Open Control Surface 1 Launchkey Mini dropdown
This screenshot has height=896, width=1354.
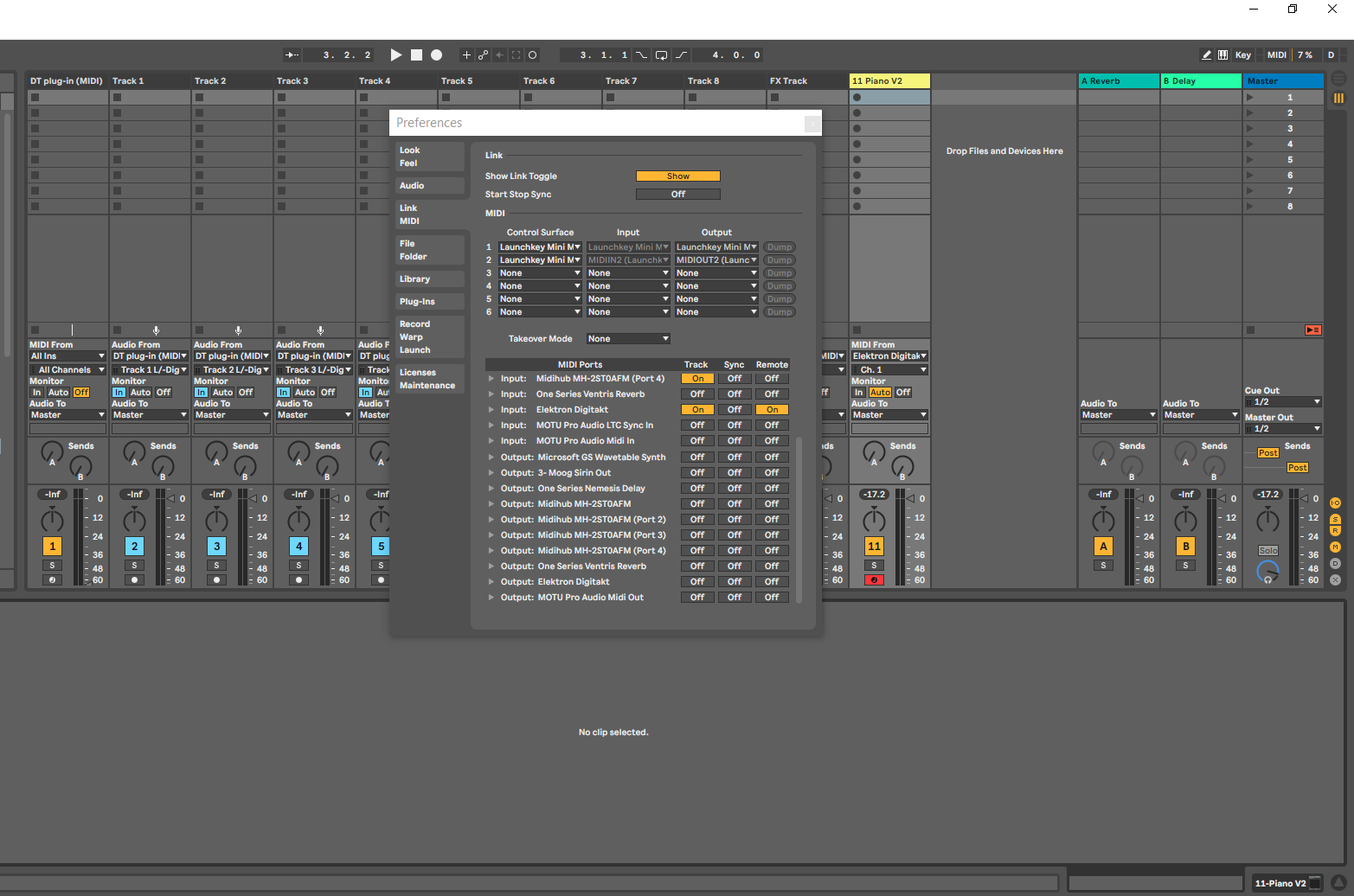[540, 246]
